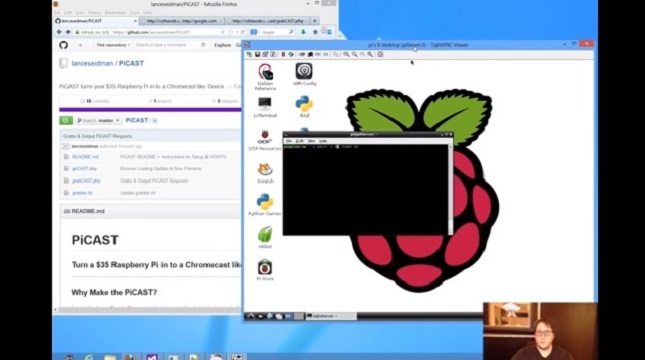Click TightVNC refresh screen toolbar icon
The width and height of the screenshot is (645, 360).
[291, 54]
